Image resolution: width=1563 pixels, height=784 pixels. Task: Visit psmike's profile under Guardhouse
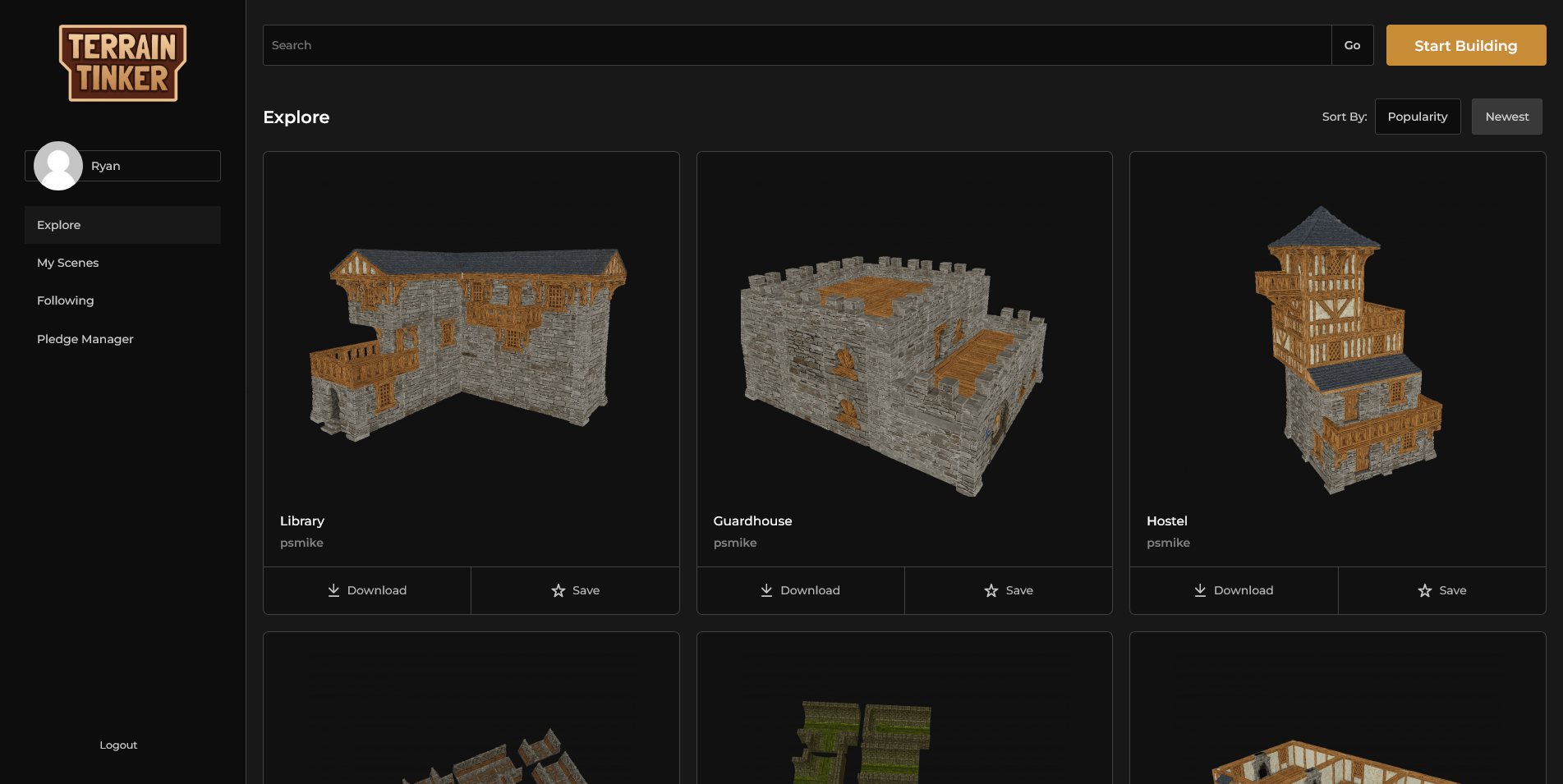pos(735,543)
